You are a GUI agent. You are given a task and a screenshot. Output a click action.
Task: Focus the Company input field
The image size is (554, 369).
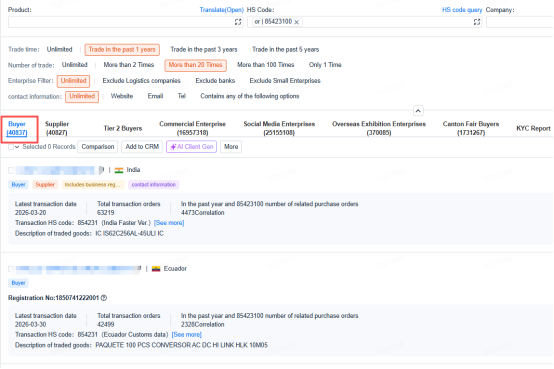click(520, 22)
